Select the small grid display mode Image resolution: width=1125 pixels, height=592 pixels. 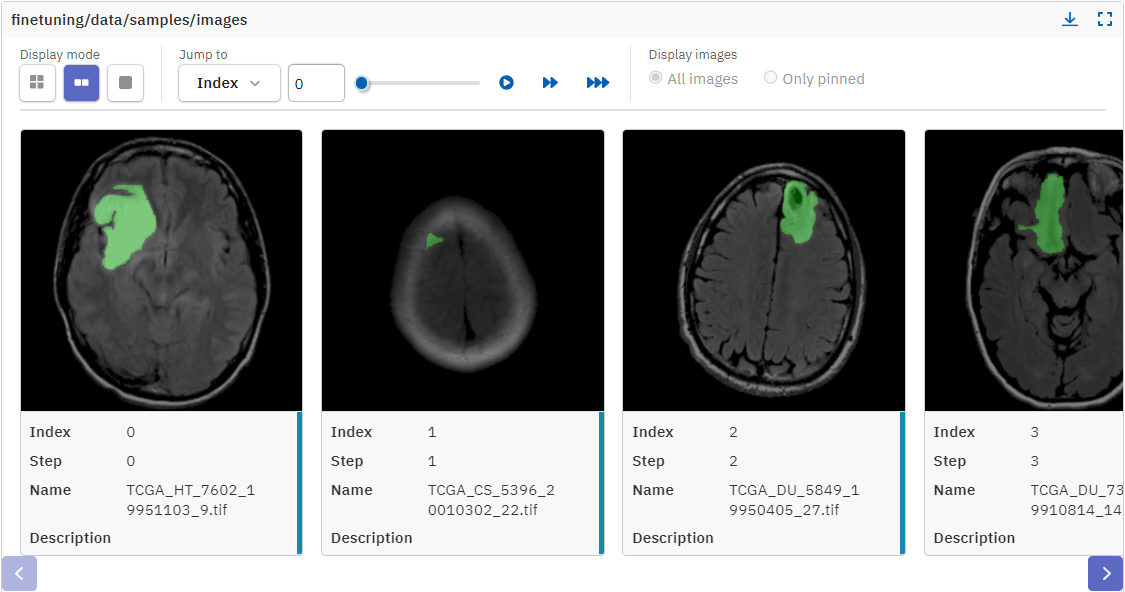[37, 83]
